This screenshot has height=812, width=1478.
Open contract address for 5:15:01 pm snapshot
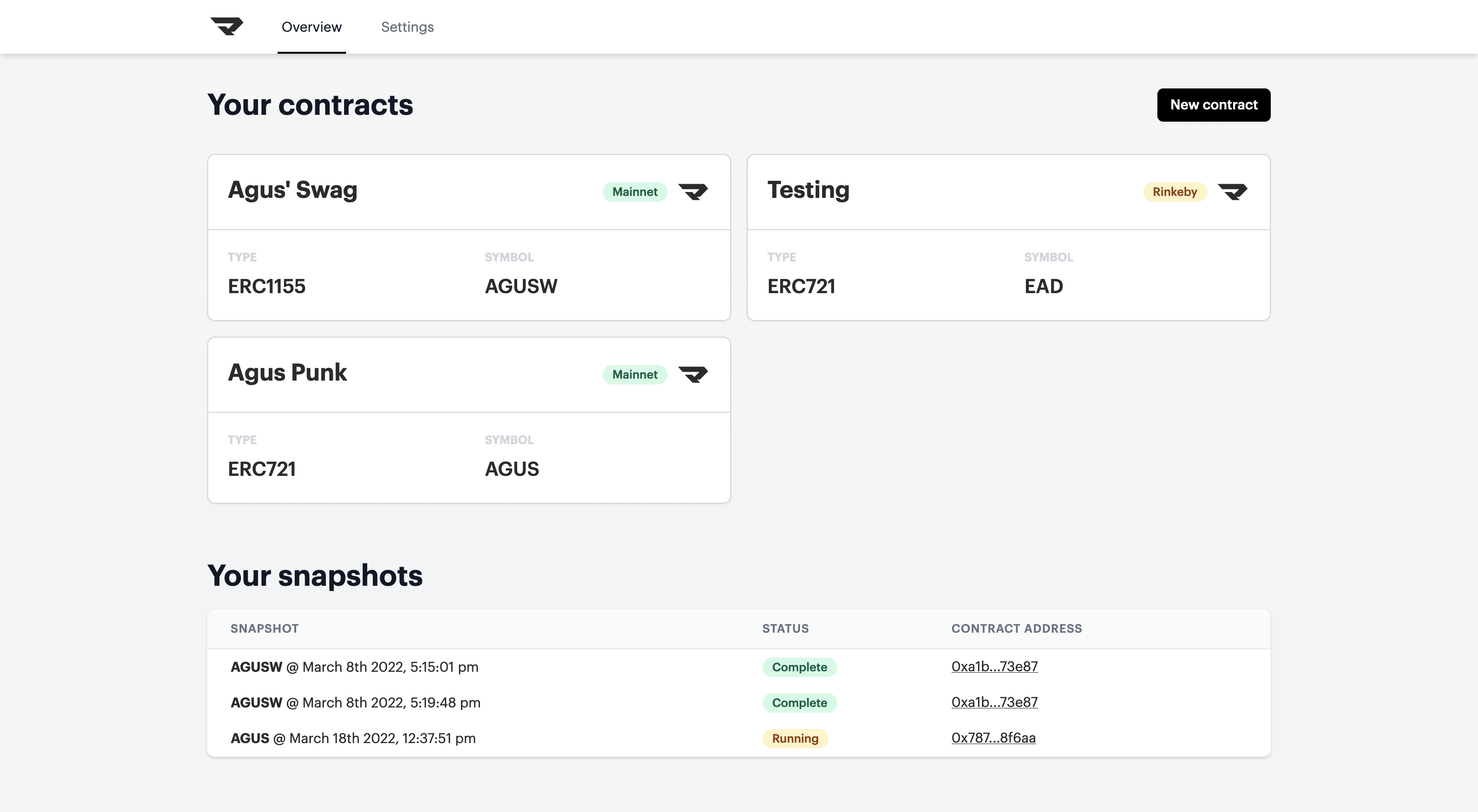(x=994, y=667)
